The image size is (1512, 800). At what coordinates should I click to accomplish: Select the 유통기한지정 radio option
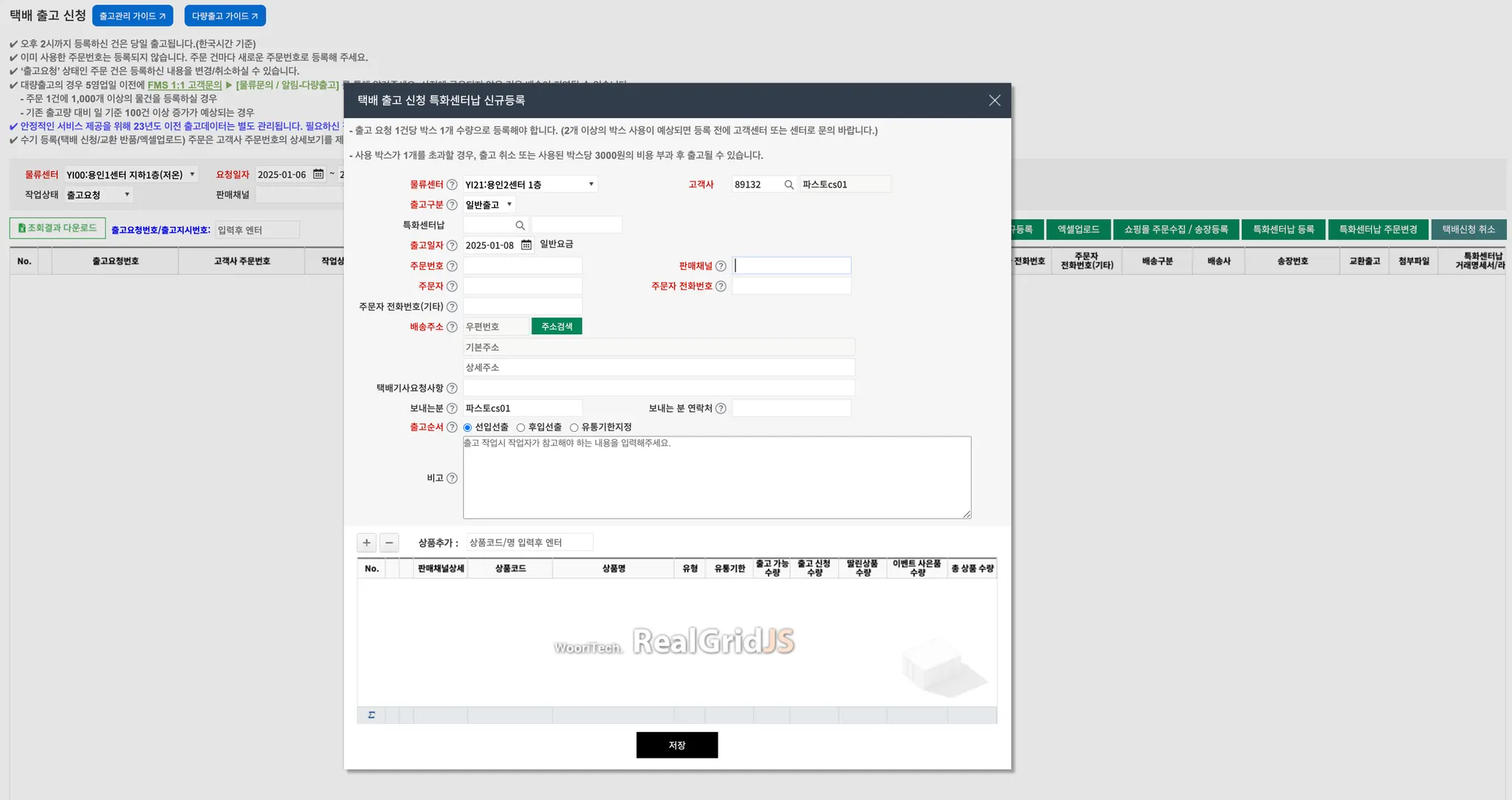[574, 427]
